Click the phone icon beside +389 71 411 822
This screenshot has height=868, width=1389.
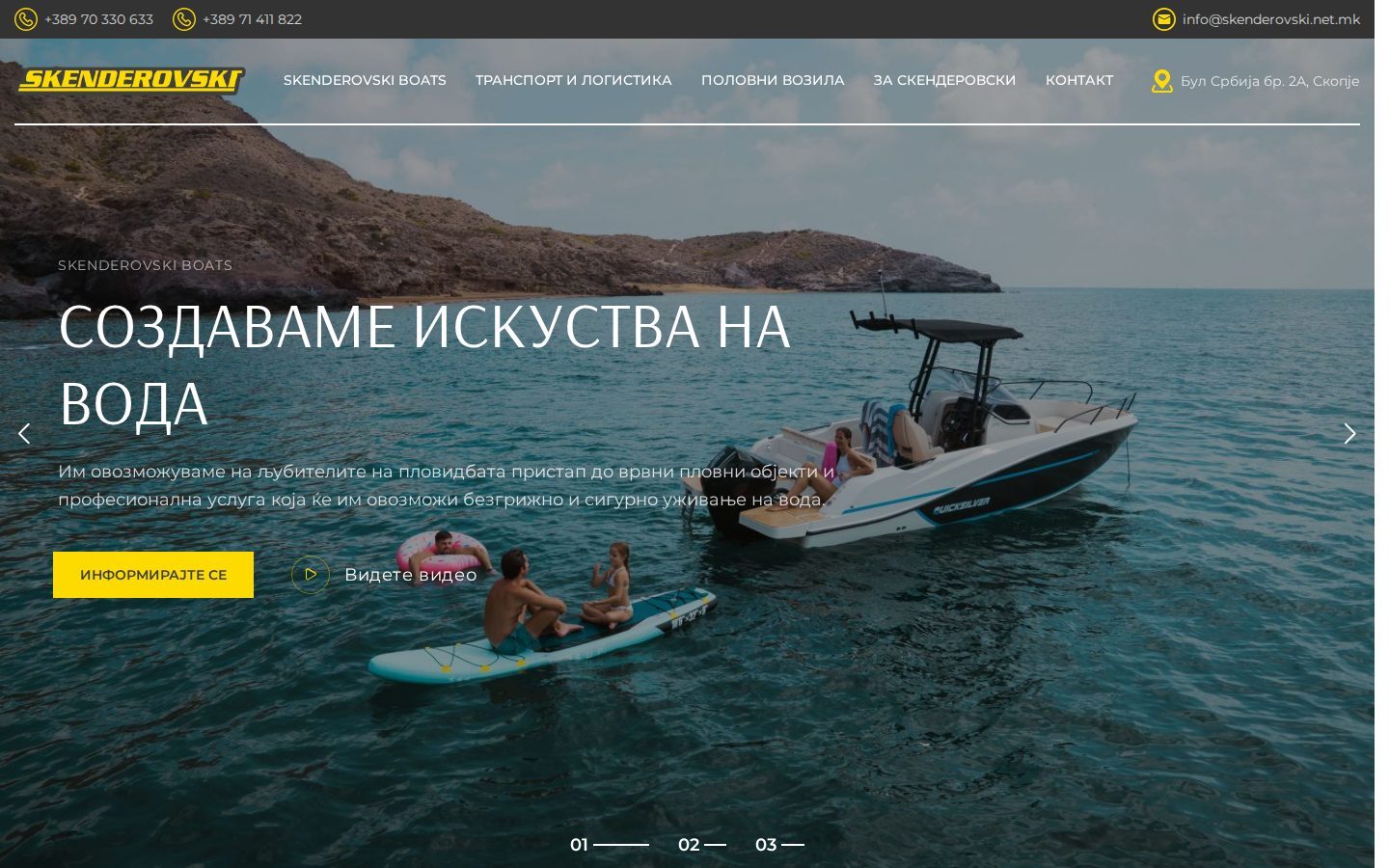[x=184, y=19]
